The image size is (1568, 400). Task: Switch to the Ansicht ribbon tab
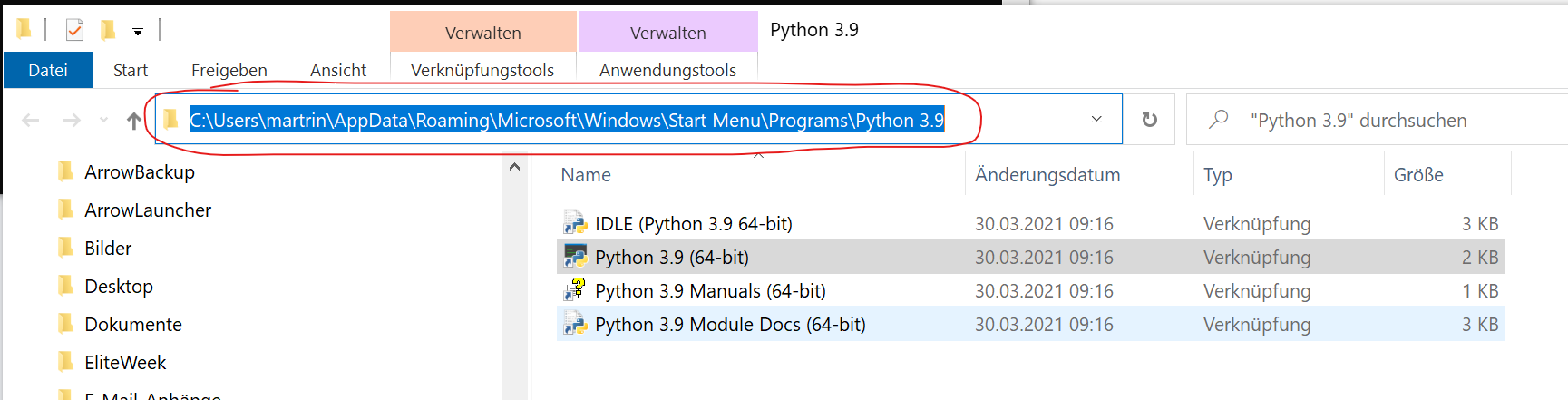click(338, 70)
